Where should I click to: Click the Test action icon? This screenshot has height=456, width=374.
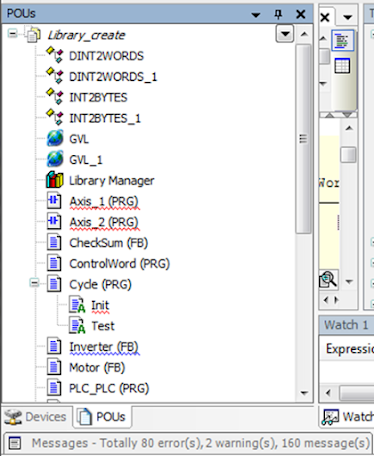click(x=77, y=326)
